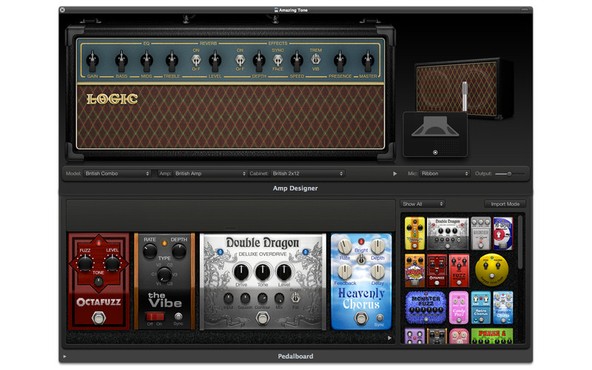The width and height of the screenshot is (592, 370).
Task: Open the Cabinet dropdown showing British 2x12
Action: click(307, 173)
